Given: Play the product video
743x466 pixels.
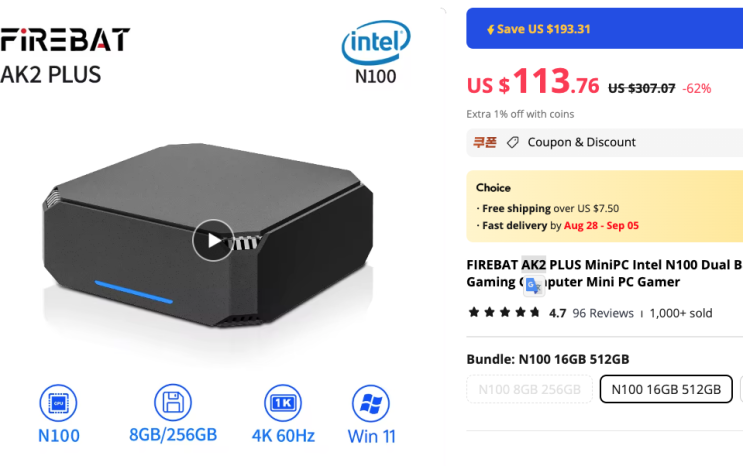Looking at the screenshot, I should pyautogui.click(x=213, y=240).
